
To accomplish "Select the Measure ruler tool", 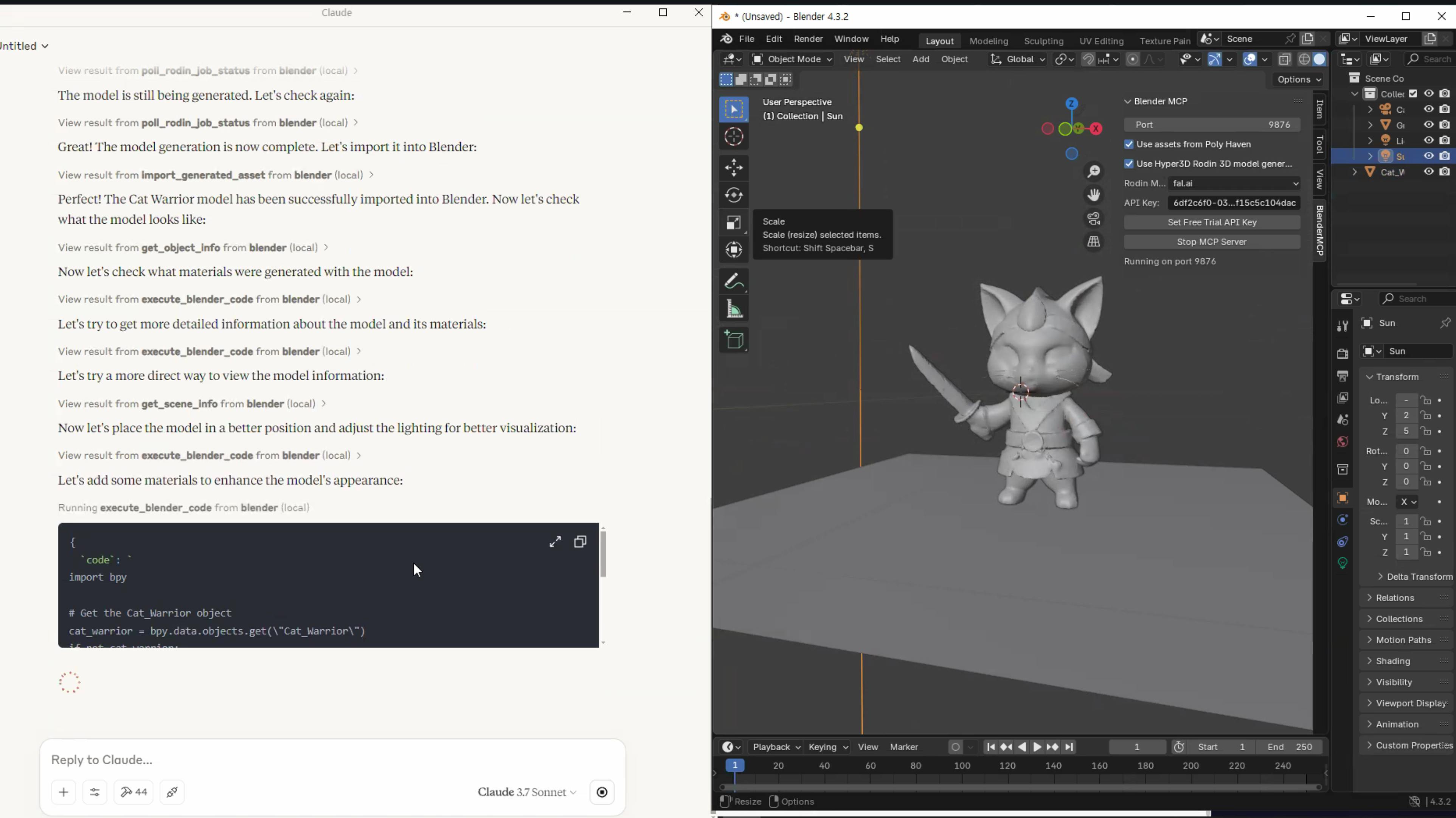I will 734,309.
